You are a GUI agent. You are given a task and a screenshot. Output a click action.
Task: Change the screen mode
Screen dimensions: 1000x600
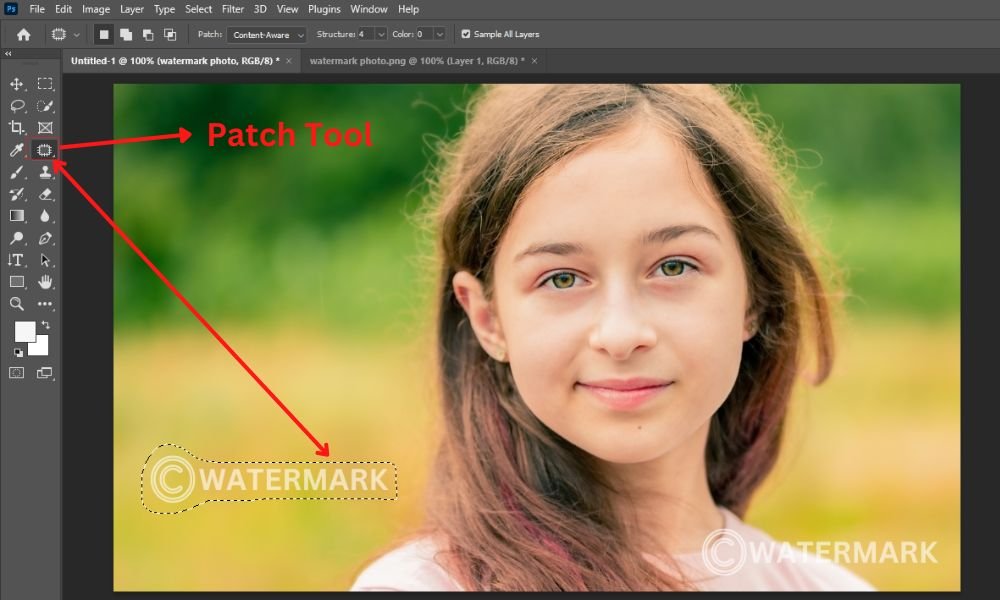pos(45,373)
